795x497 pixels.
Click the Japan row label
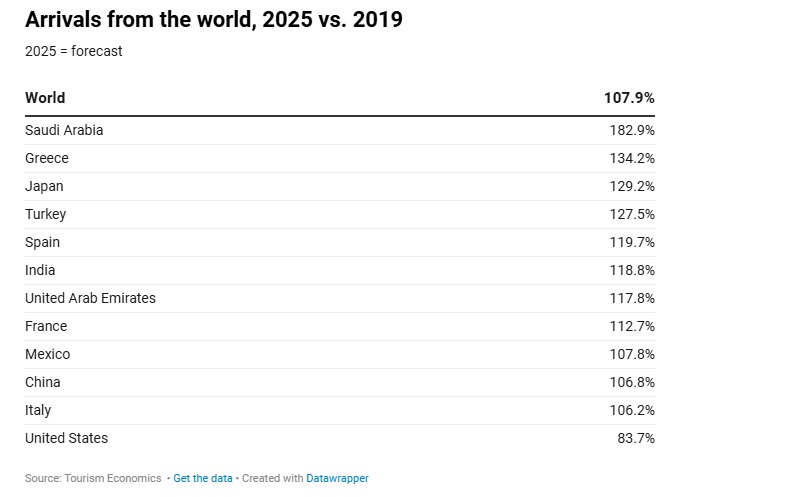tap(44, 186)
